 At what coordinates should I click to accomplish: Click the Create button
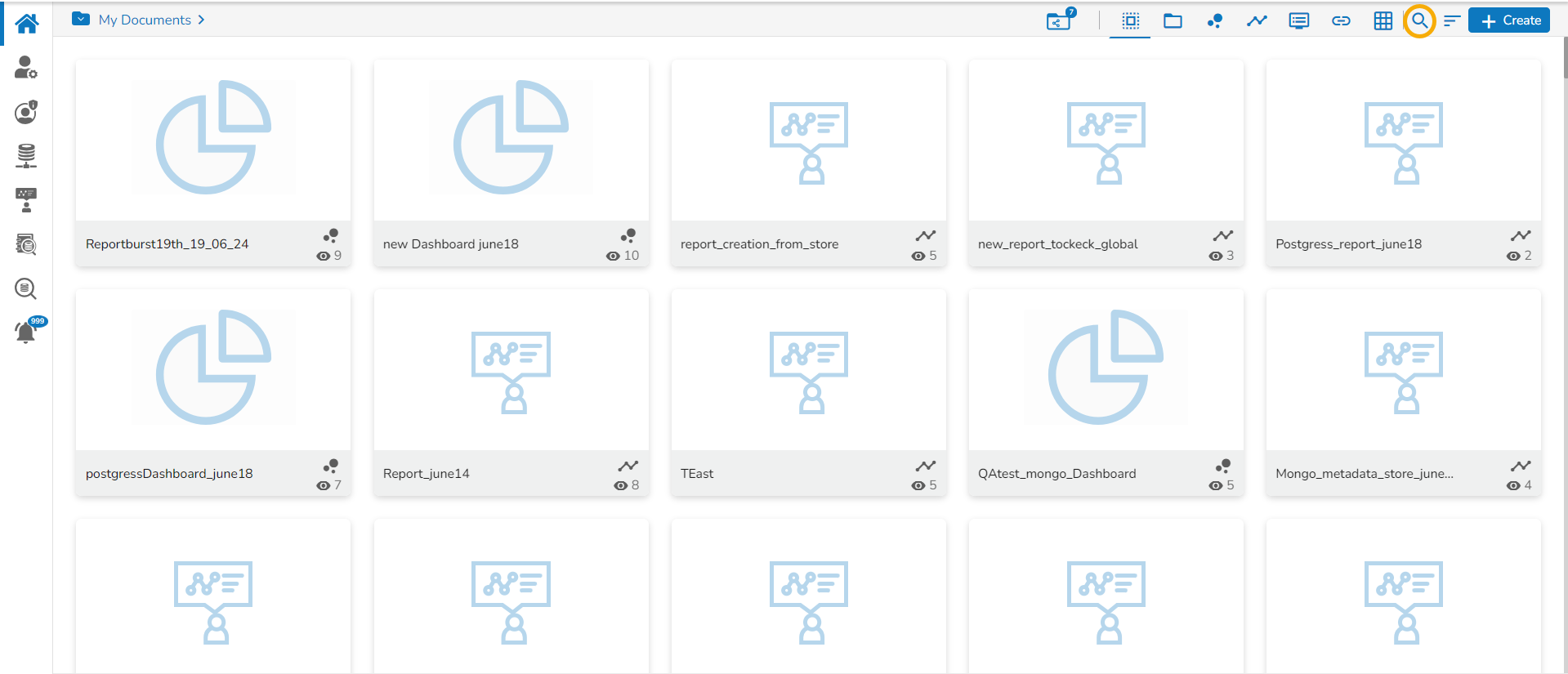(x=1509, y=20)
